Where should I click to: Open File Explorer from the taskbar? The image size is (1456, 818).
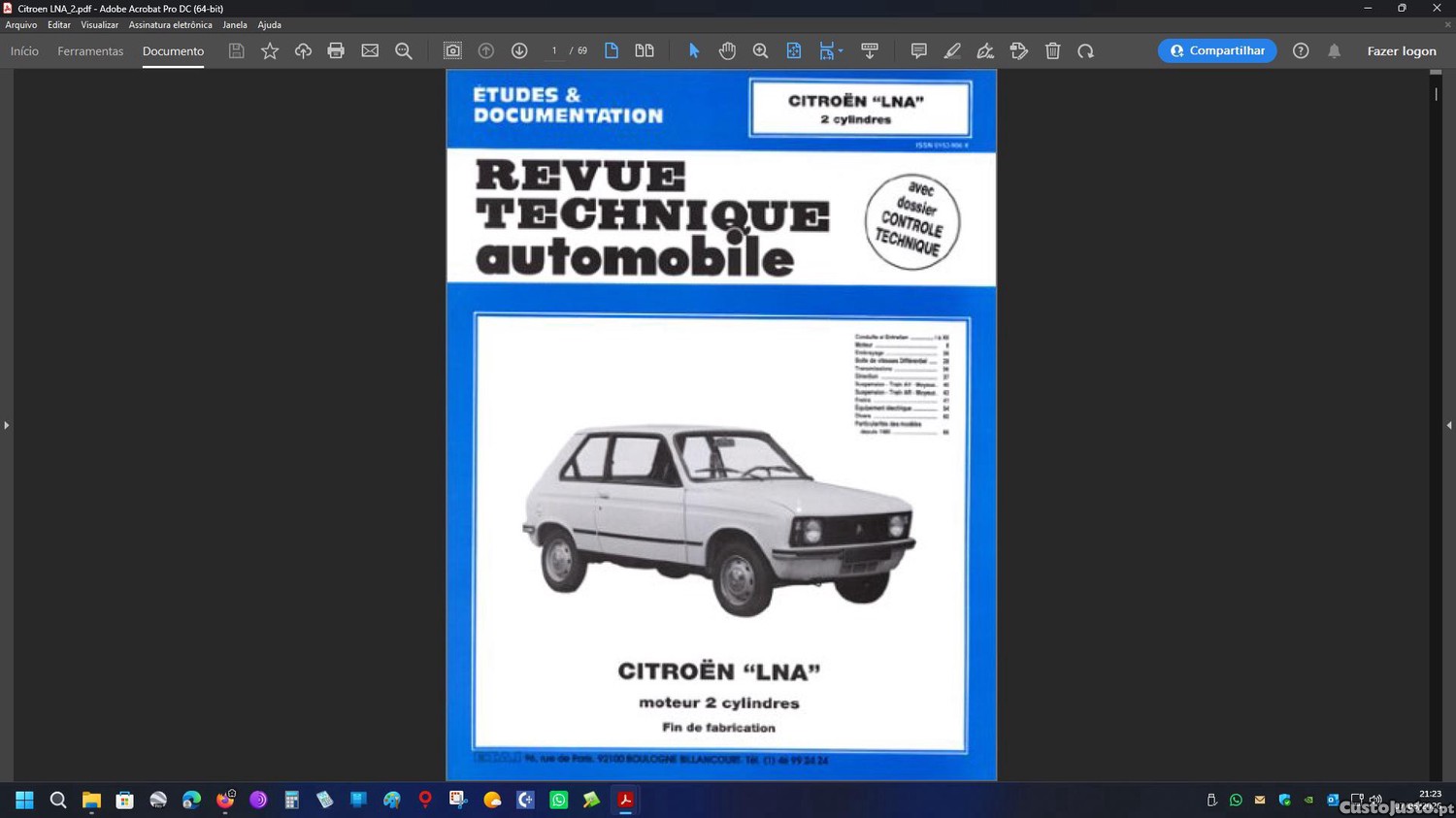coord(91,800)
